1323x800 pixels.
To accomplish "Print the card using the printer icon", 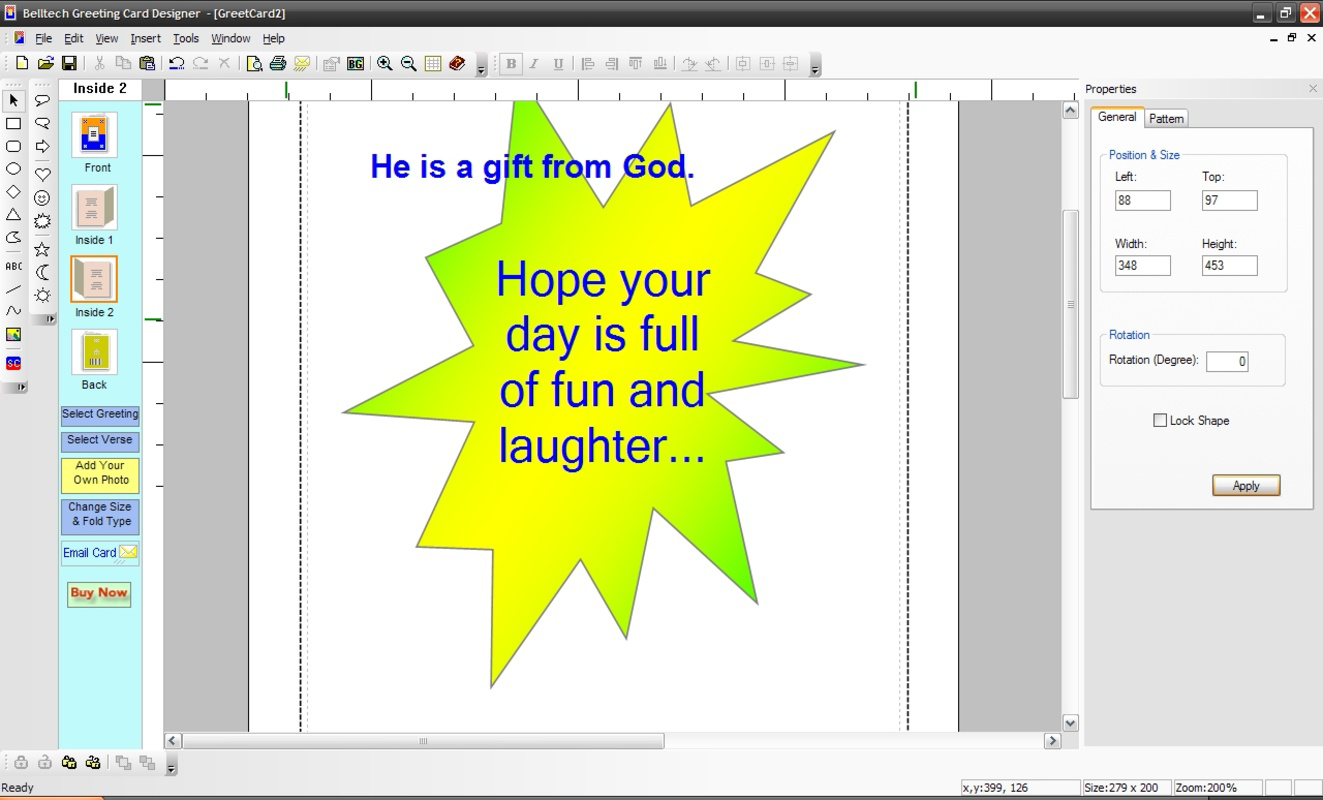I will tap(278, 63).
